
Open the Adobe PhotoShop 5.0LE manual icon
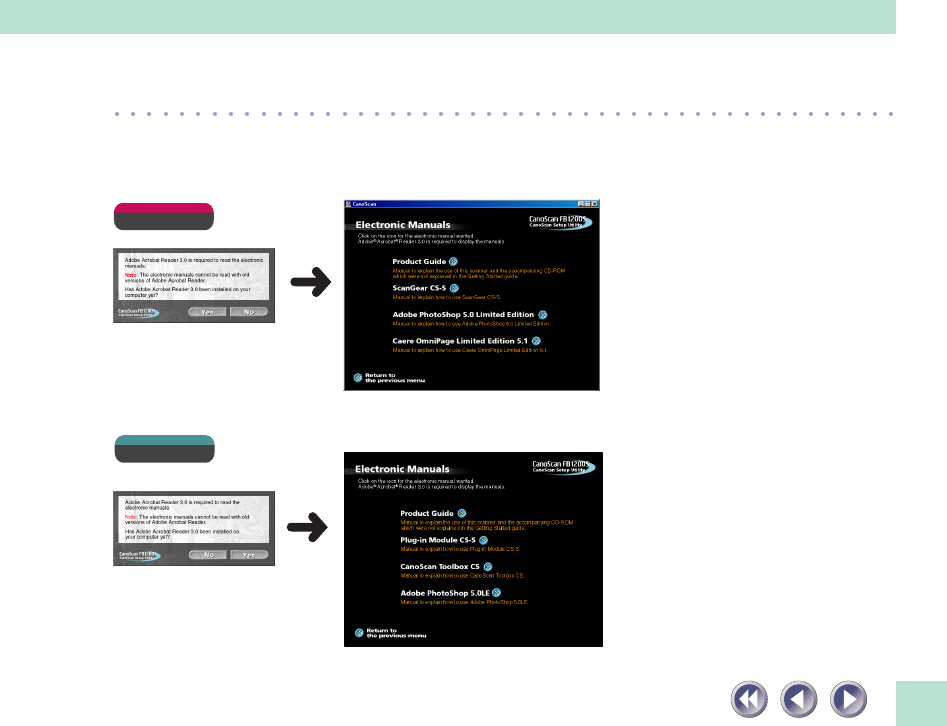[x=496, y=593]
